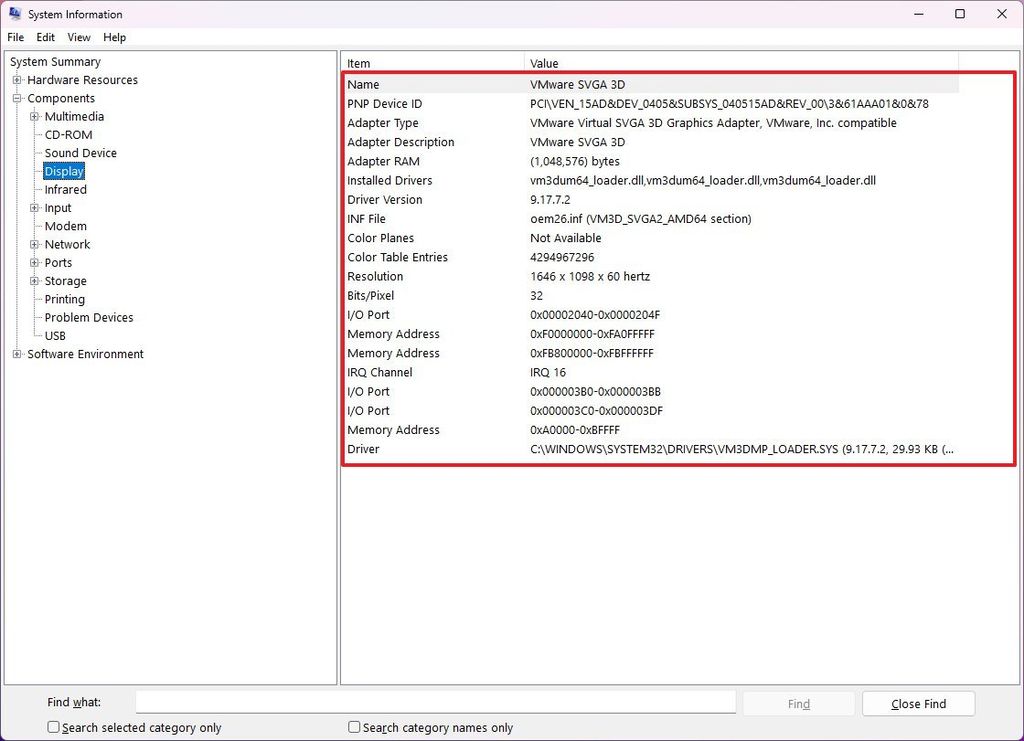Enable Search category names only

[x=353, y=727]
